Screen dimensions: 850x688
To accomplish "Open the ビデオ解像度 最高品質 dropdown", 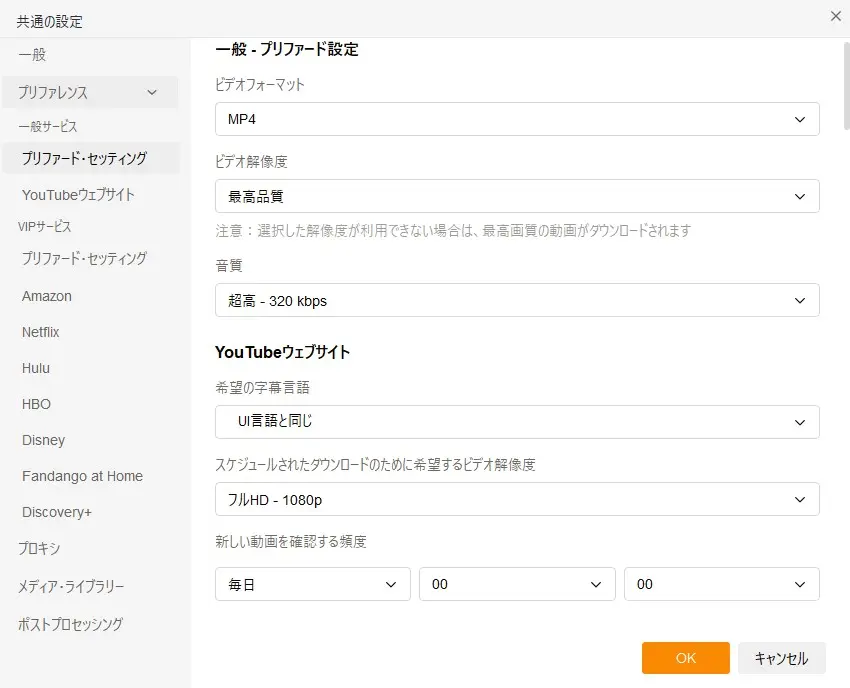I will tap(517, 196).
